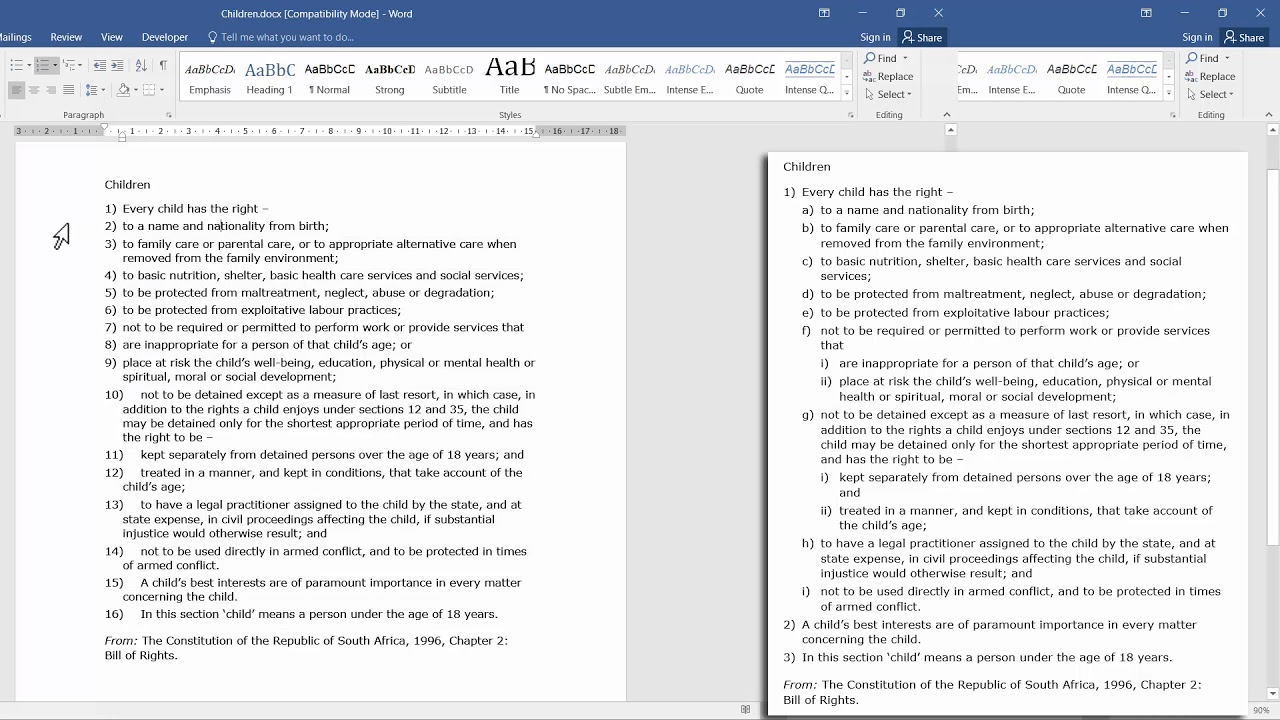The height and width of the screenshot is (720, 1280).
Task: Open the Developer tab
Action: coord(165,37)
